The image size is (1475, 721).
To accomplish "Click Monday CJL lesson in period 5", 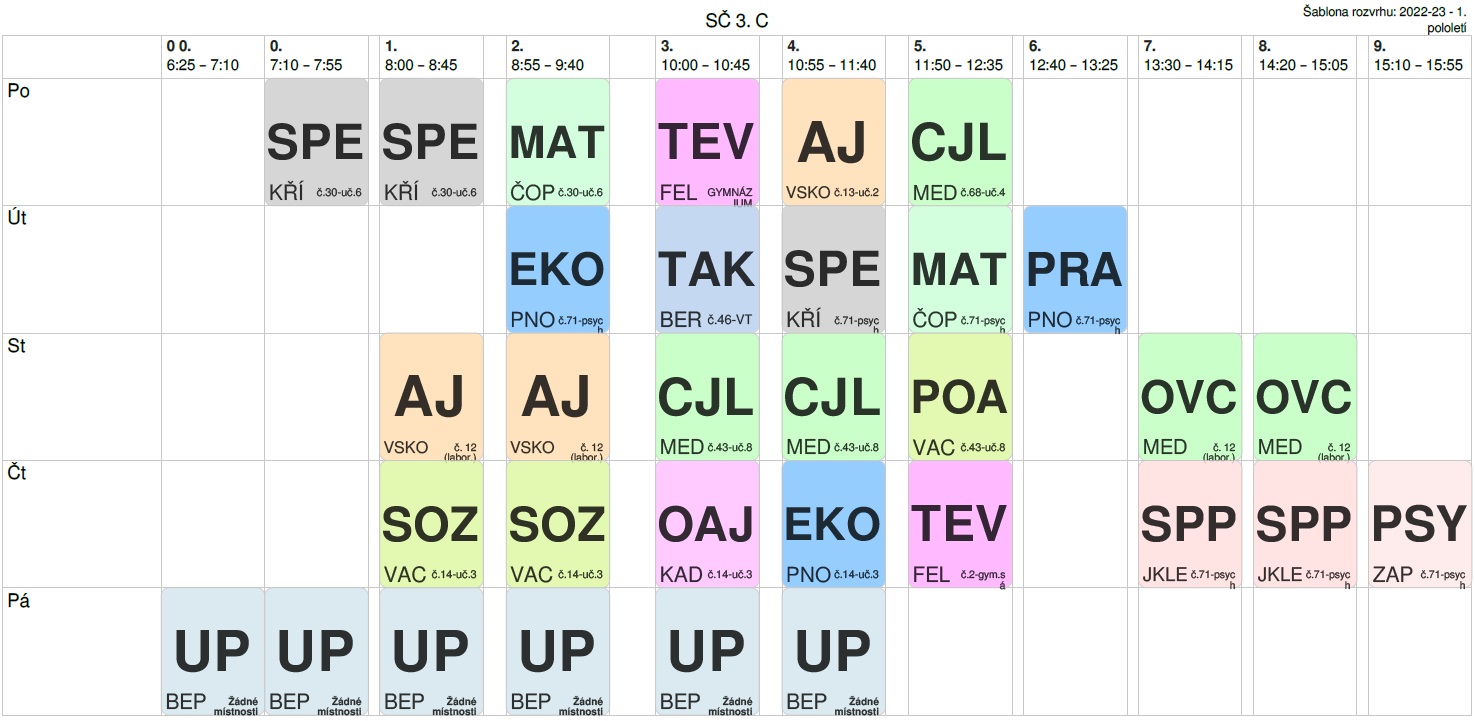I will point(959,142).
